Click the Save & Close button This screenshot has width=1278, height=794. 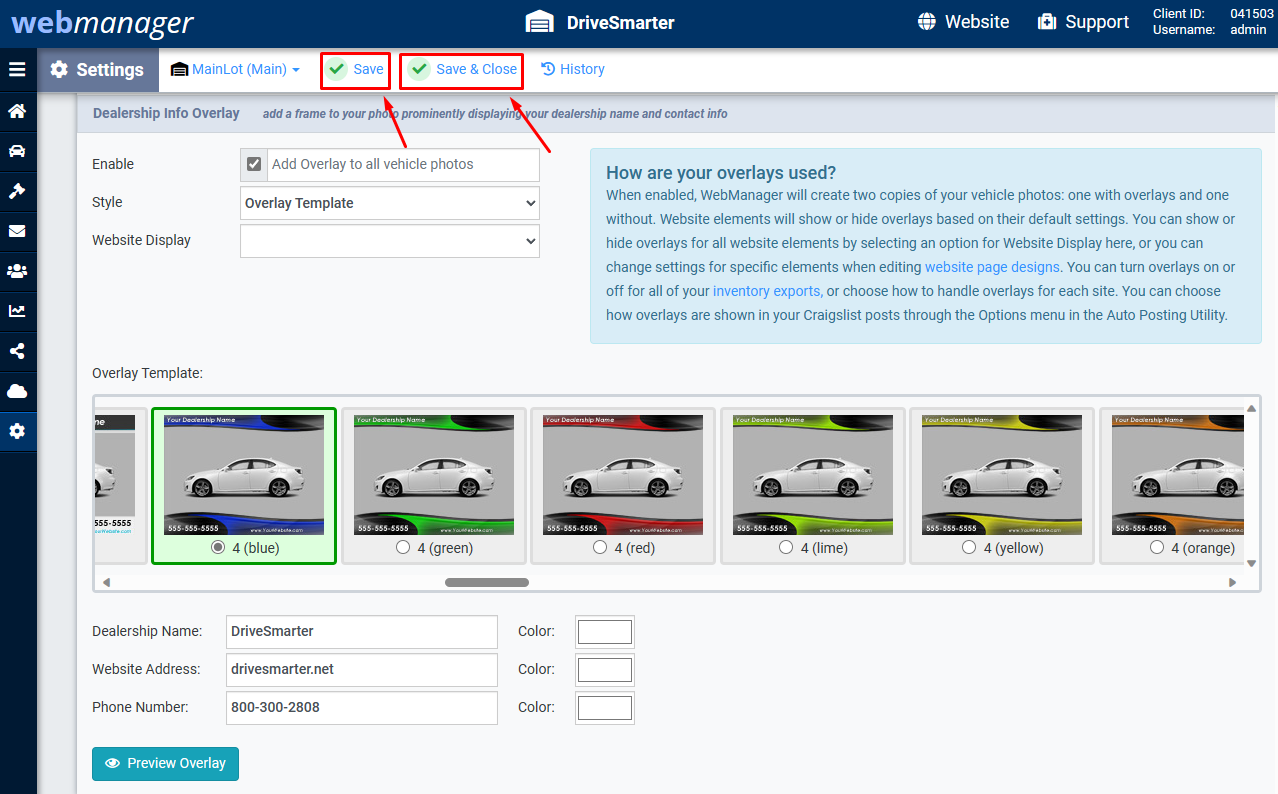[461, 69]
